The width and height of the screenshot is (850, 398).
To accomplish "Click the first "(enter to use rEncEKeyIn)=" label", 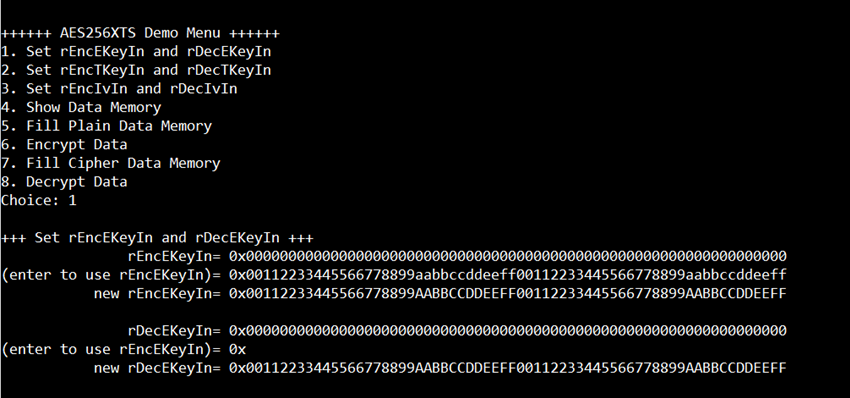I will [111, 275].
